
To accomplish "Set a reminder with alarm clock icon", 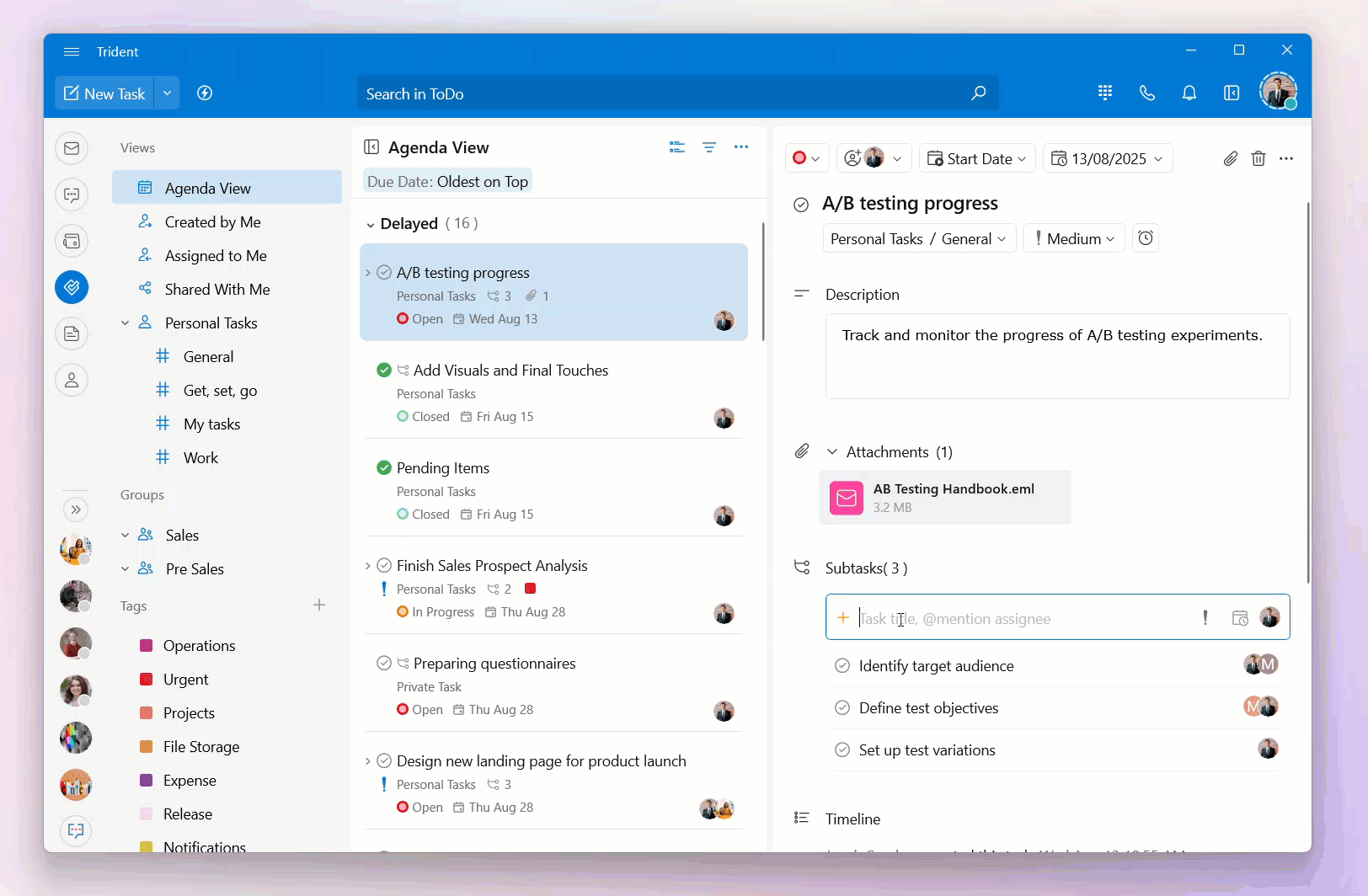I will tap(1146, 238).
